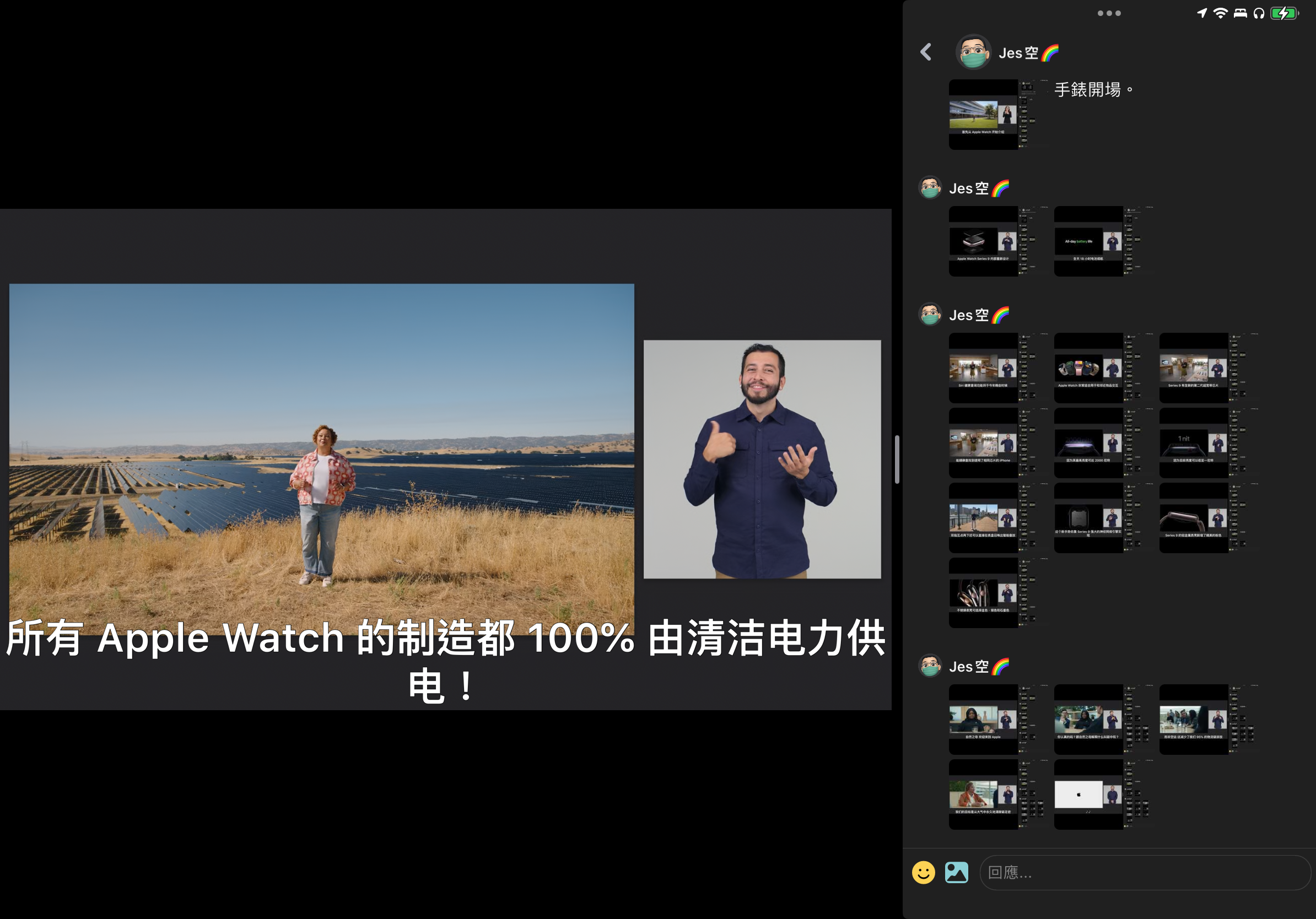Open the pink aluminum watch band thumbnail

[1210, 518]
